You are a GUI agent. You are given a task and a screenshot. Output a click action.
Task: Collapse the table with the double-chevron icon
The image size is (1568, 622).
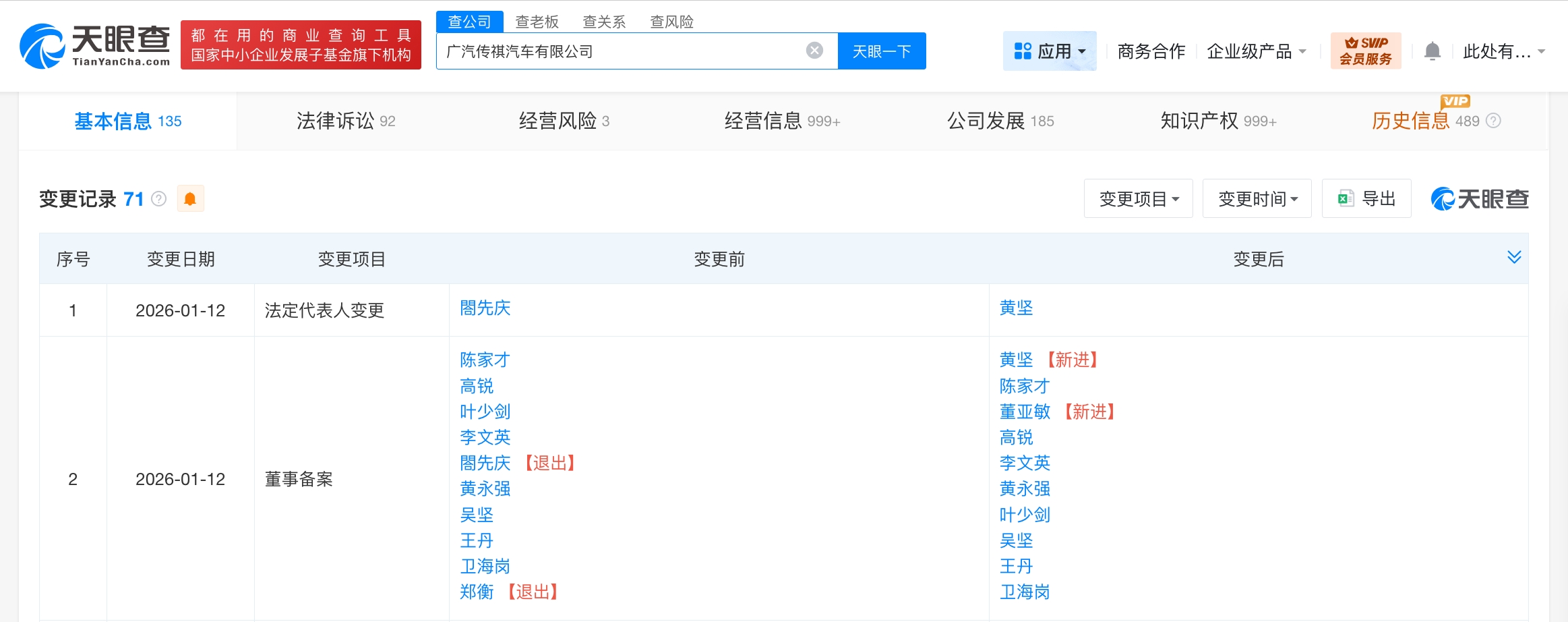(1515, 257)
